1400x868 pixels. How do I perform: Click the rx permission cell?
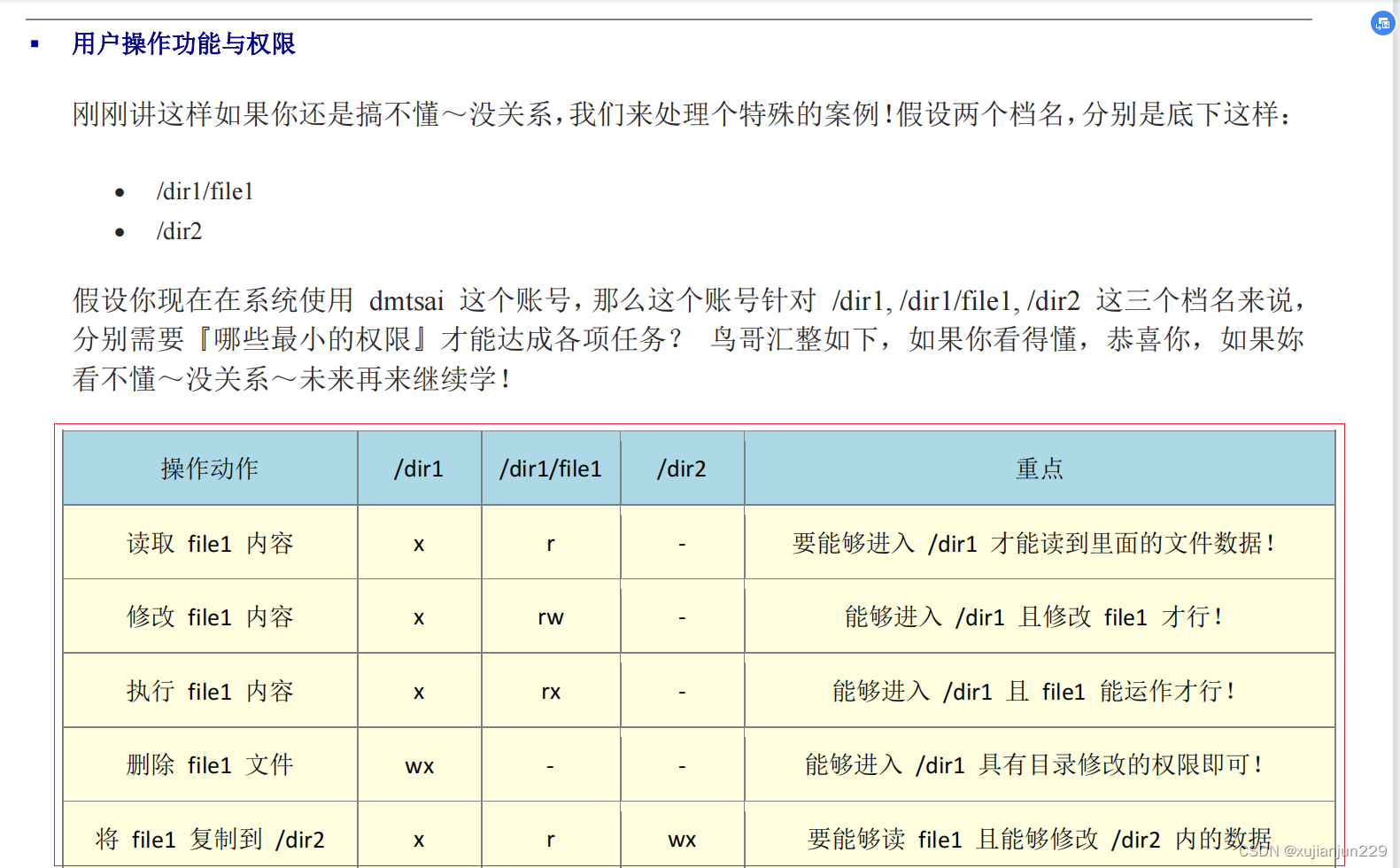coord(551,691)
